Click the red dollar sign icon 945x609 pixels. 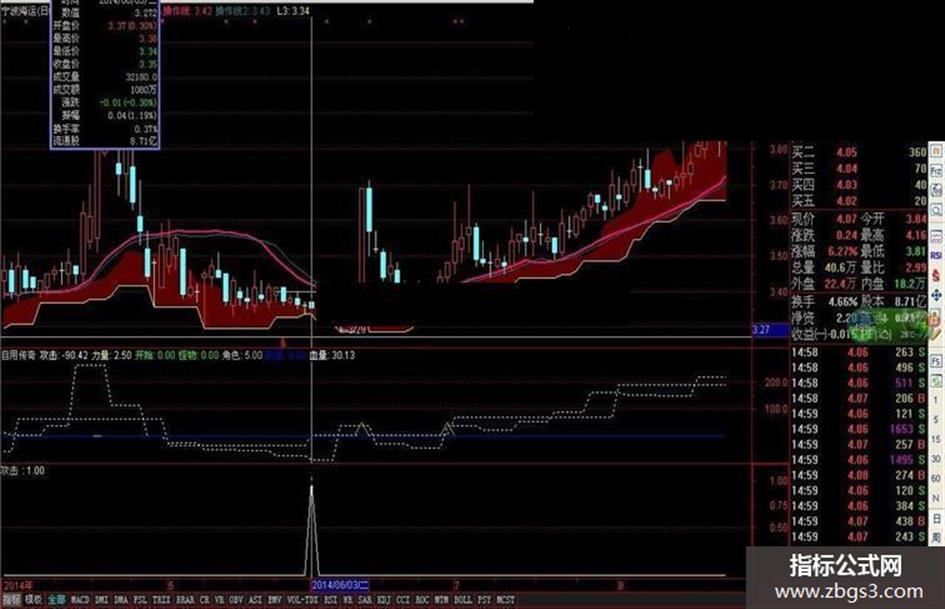click(936, 276)
